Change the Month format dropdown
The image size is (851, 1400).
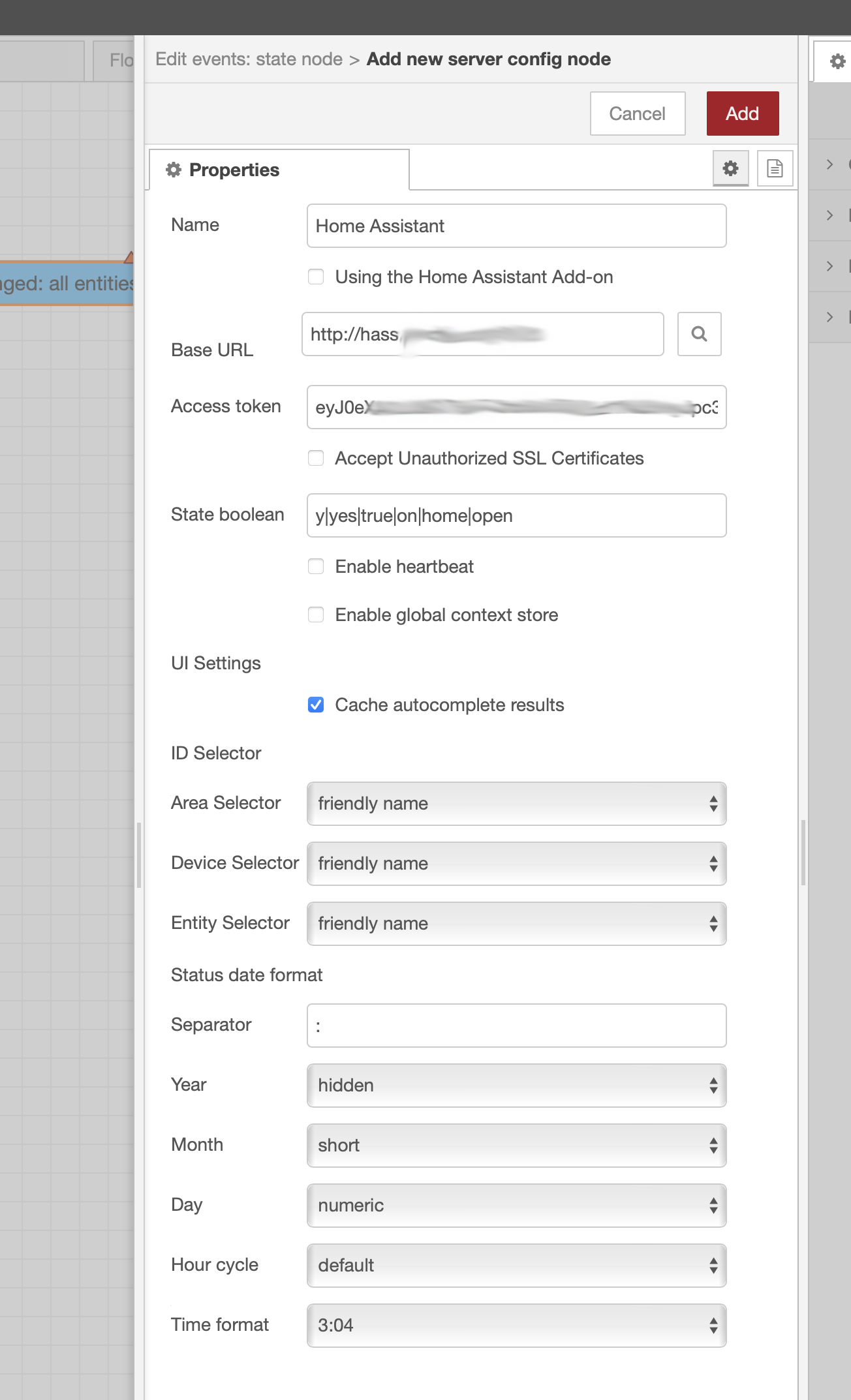tap(516, 1146)
